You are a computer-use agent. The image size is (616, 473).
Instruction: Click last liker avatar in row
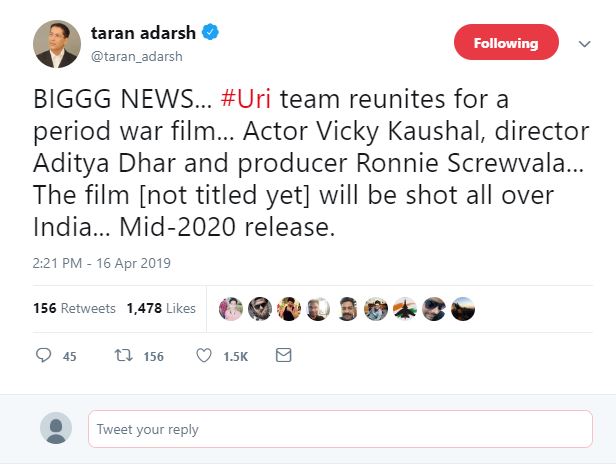click(x=464, y=308)
